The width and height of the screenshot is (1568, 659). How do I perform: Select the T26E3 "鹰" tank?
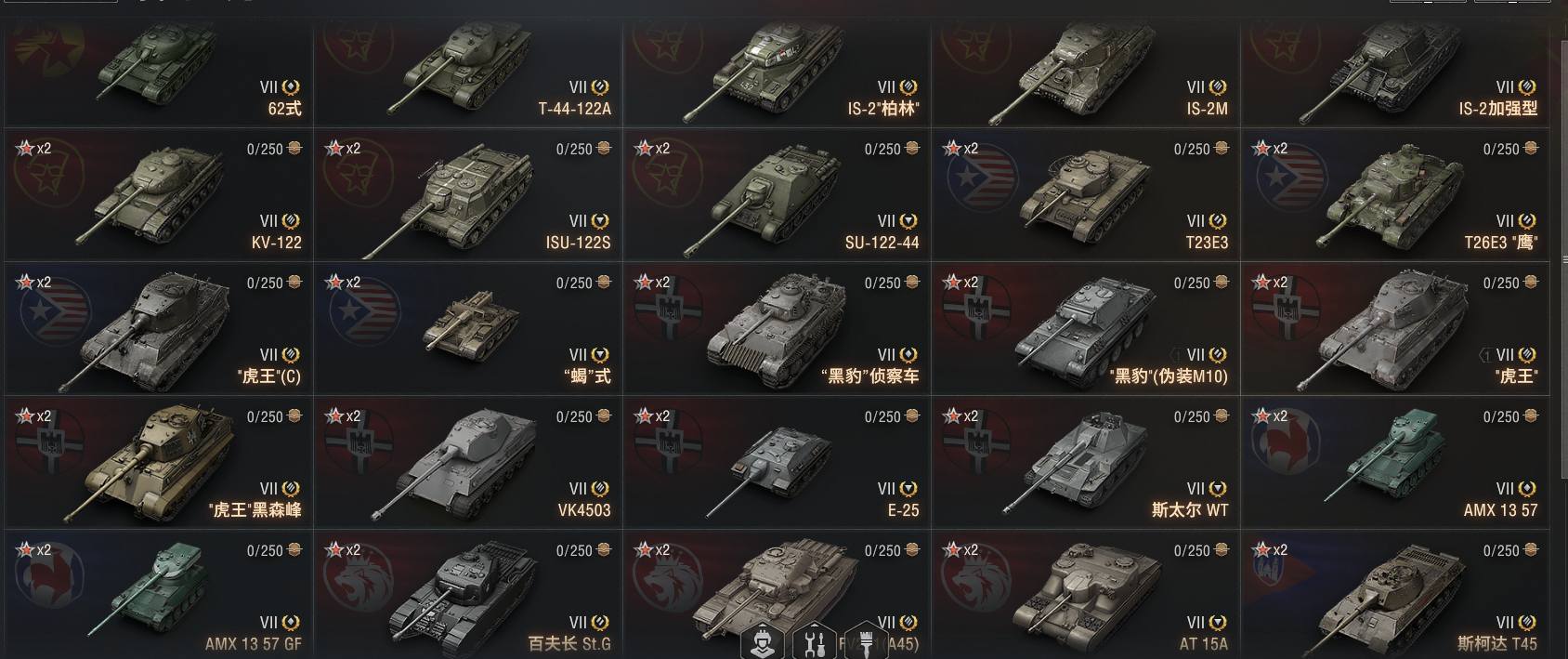[x=1394, y=196]
